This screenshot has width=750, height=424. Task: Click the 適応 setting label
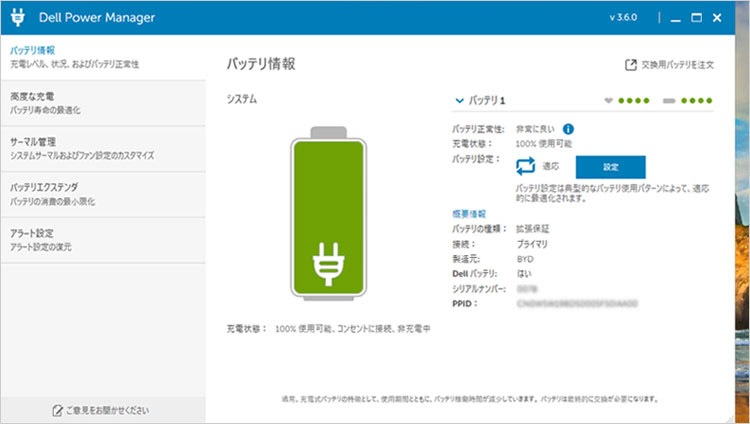coord(550,167)
